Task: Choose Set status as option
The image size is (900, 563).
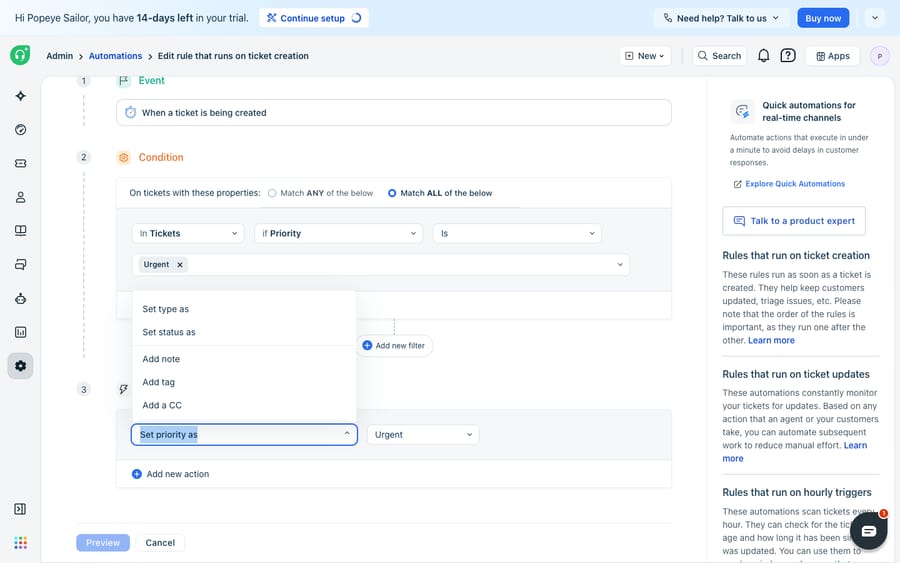Action: [x=244, y=332]
